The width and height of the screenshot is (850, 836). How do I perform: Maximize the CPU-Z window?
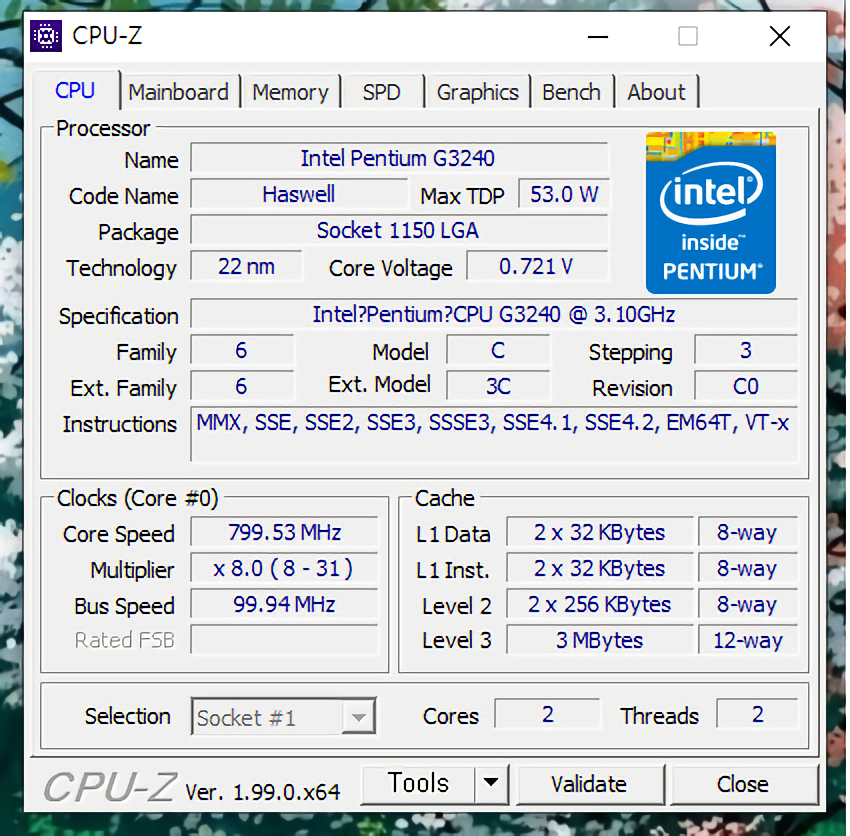click(687, 37)
